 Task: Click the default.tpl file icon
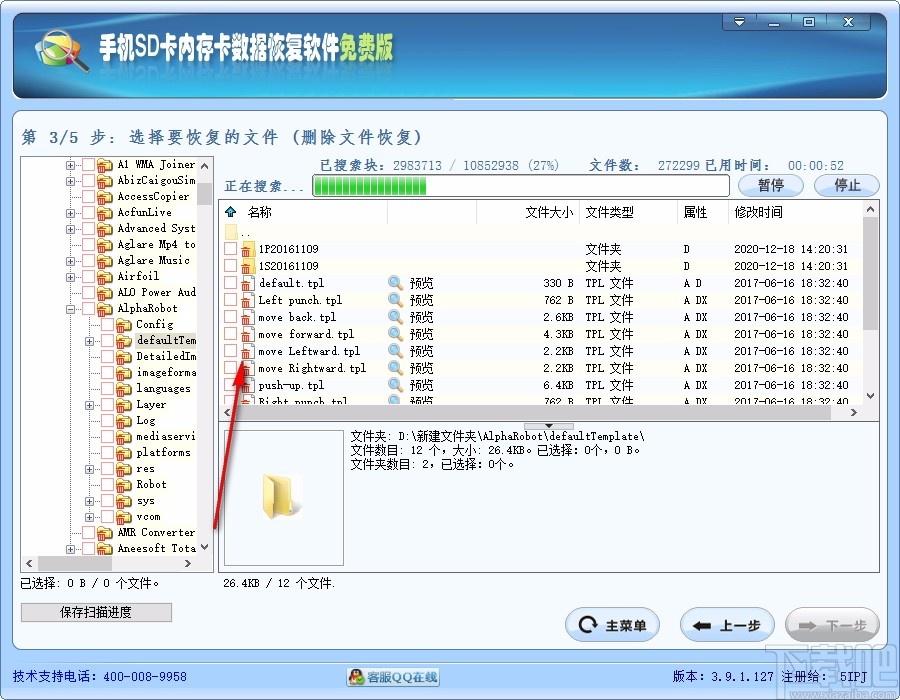247,283
